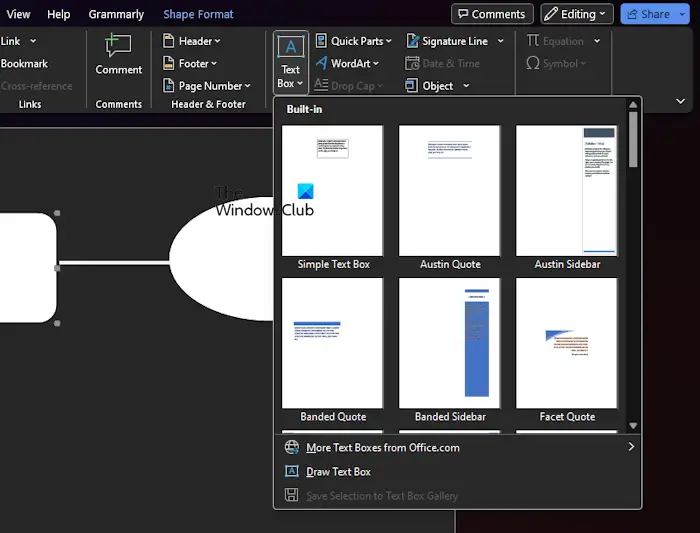
Task: Expand the Link dropdown arrow
Action: tap(33, 41)
